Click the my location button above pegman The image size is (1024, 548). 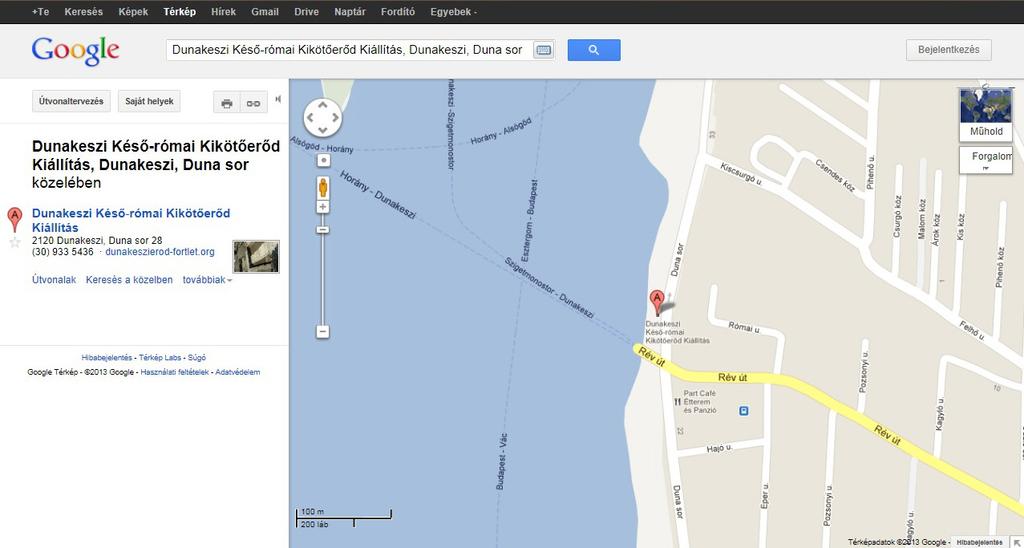323,160
